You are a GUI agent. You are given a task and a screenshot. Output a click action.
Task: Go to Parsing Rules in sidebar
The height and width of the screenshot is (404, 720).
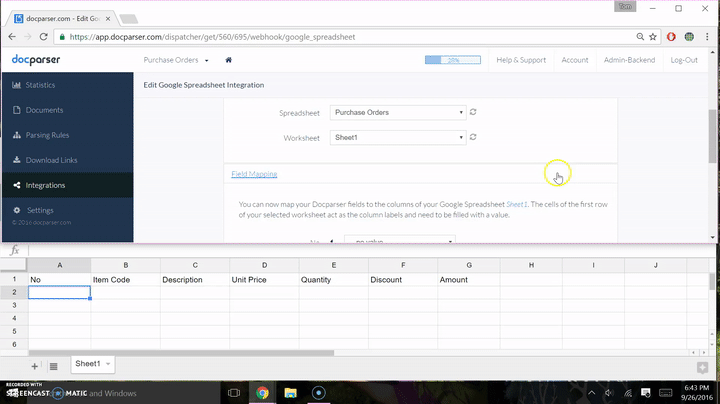47,135
